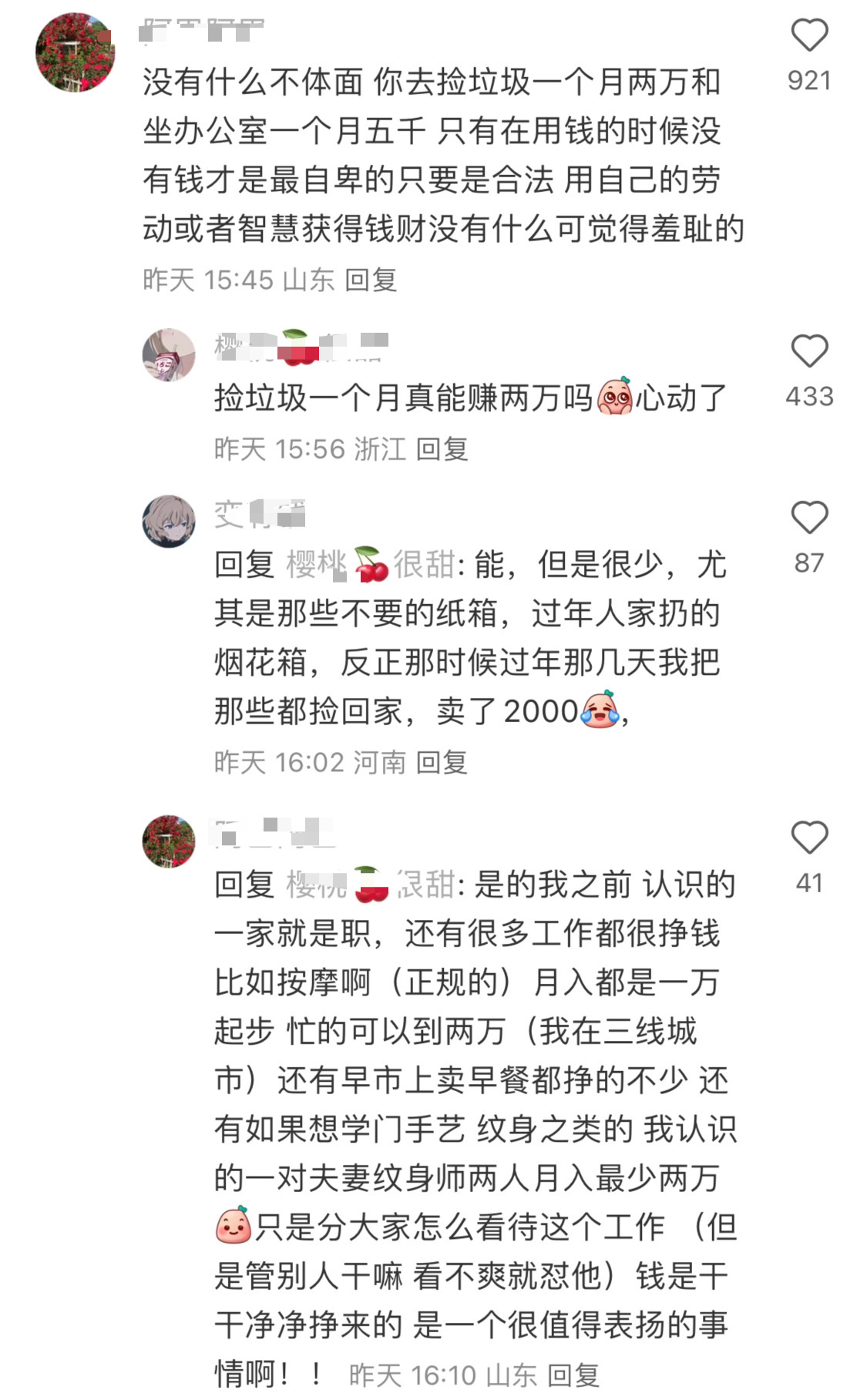Open the top commenter's rose avatar
The width and height of the screenshot is (867, 1400).
tap(75, 52)
